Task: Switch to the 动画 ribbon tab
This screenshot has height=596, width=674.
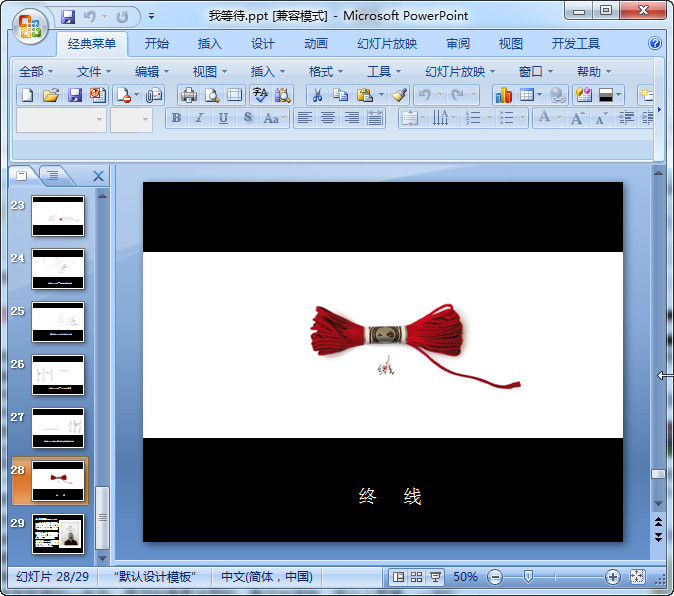Action: (315, 44)
